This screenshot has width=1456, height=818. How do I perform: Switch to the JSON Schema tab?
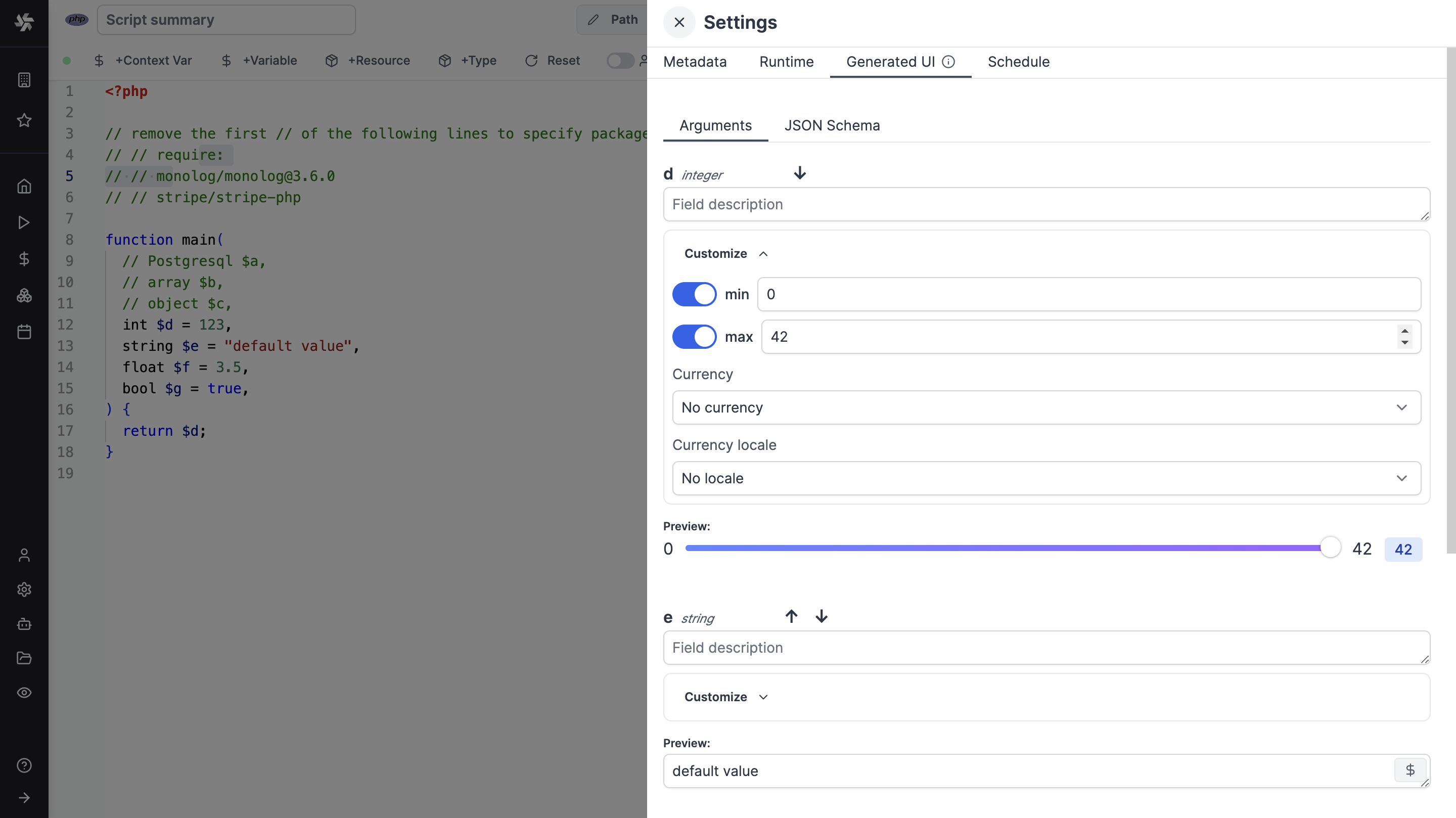click(x=831, y=125)
